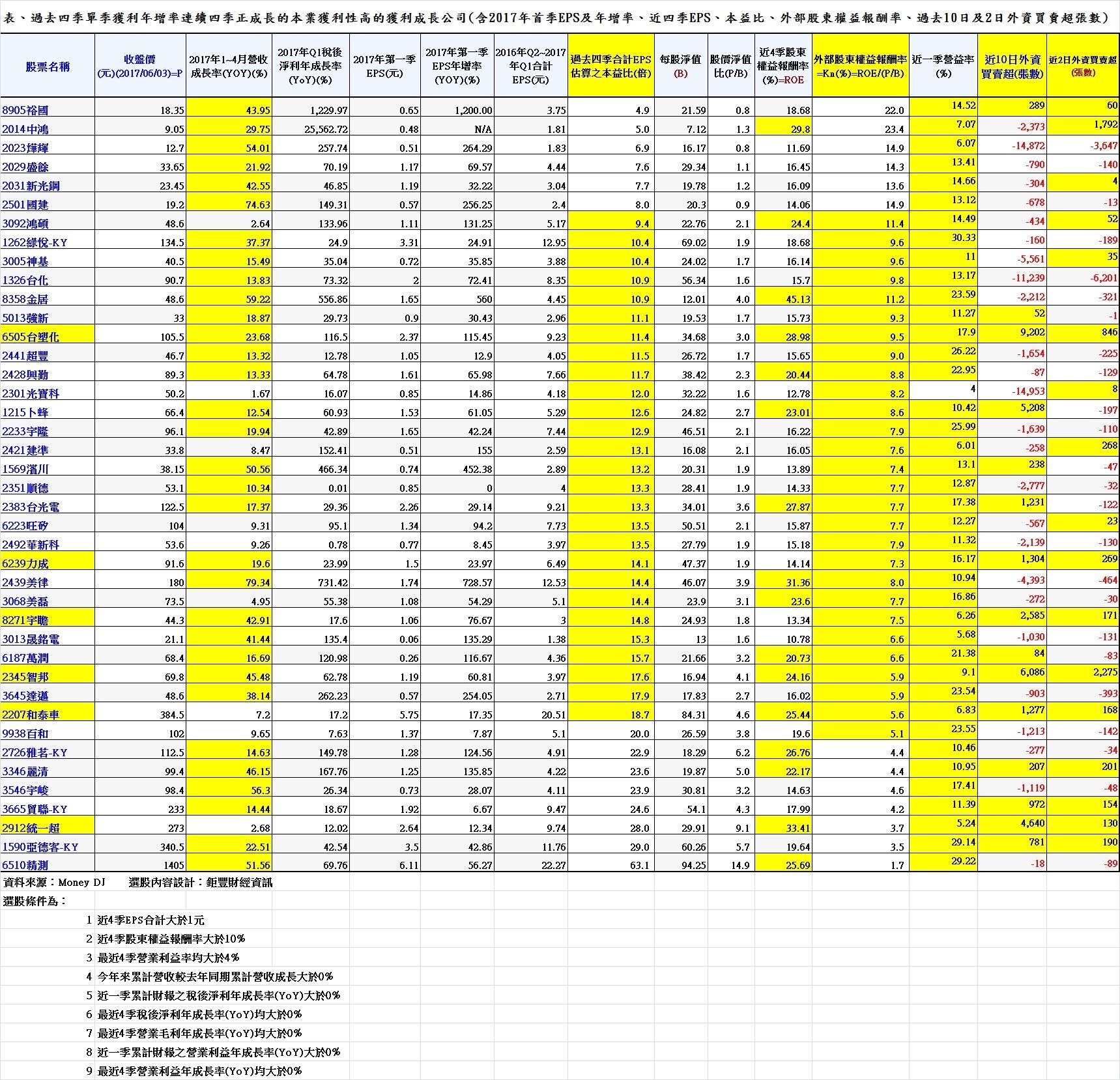Select stock name 3005神基

[25, 261]
